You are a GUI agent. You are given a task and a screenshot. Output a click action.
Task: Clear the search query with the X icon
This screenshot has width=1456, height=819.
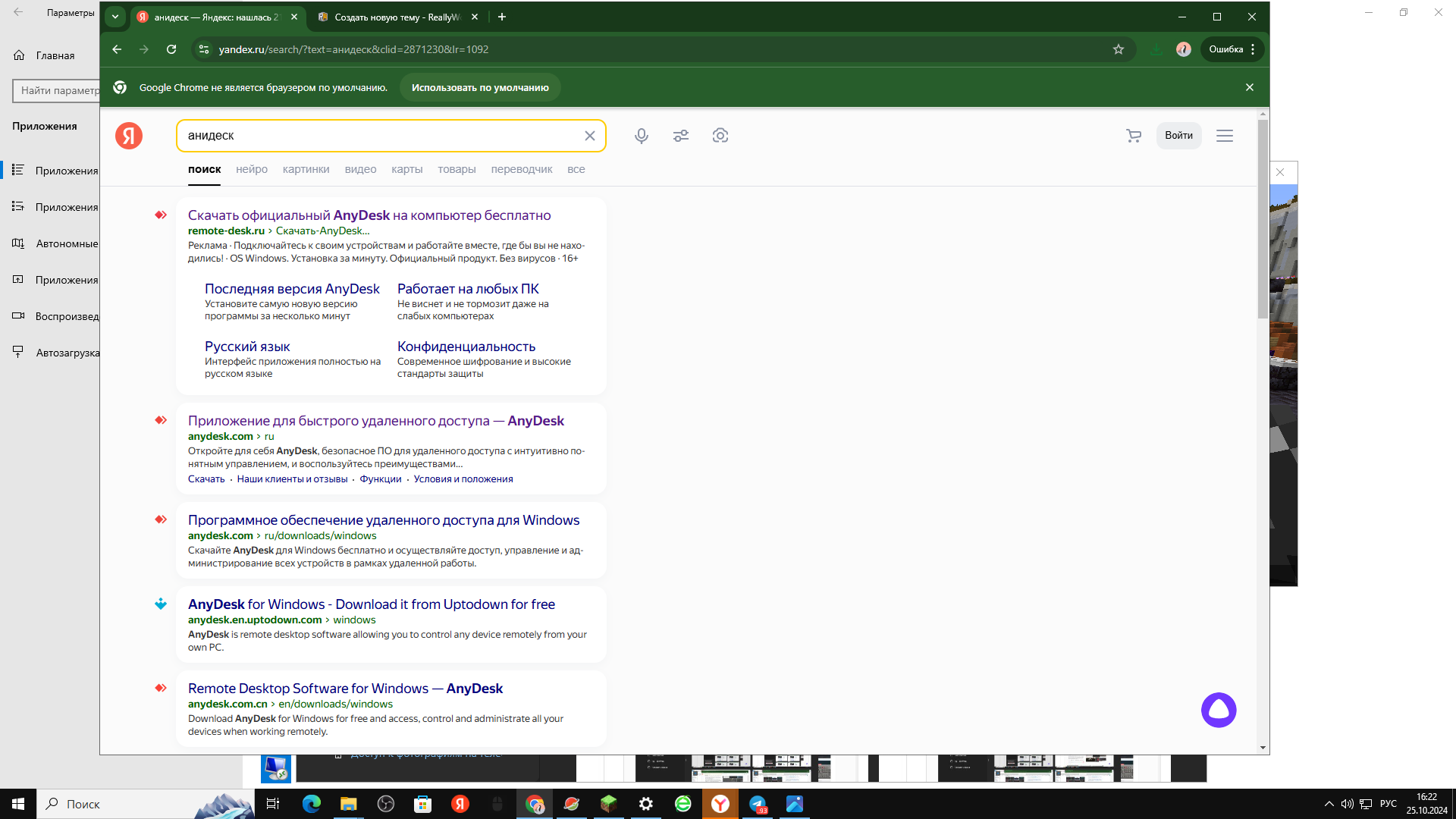coord(590,136)
